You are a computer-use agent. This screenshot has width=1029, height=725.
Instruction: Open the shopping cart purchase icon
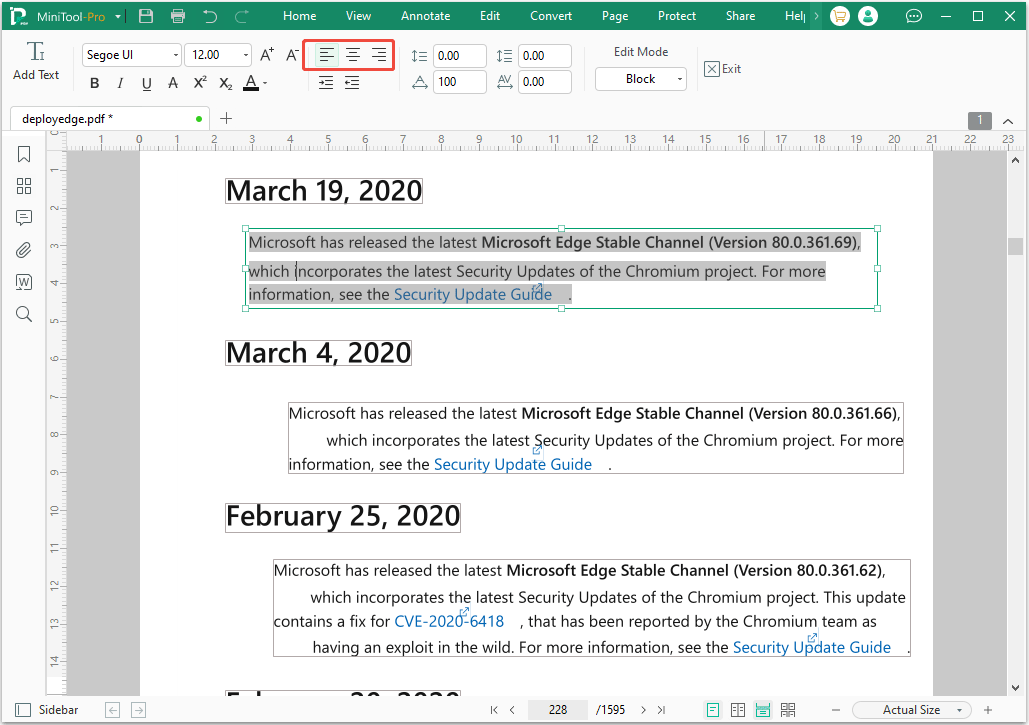coord(840,16)
